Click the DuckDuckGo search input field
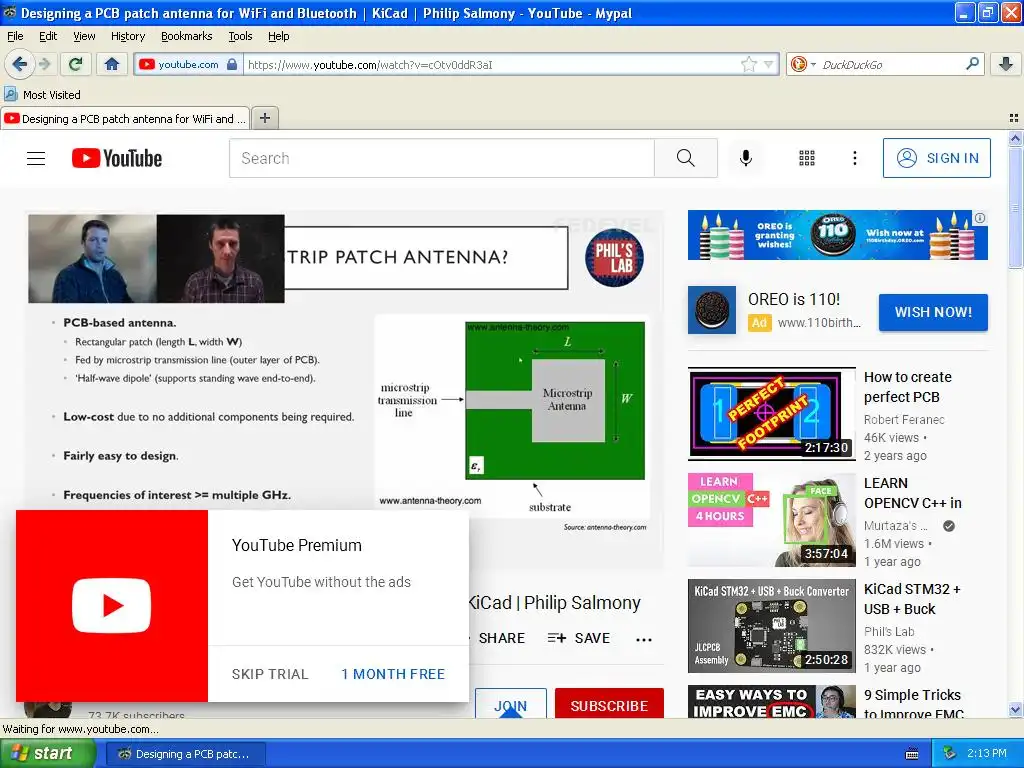Screen dimensions: 1024x768 (889, 64)
